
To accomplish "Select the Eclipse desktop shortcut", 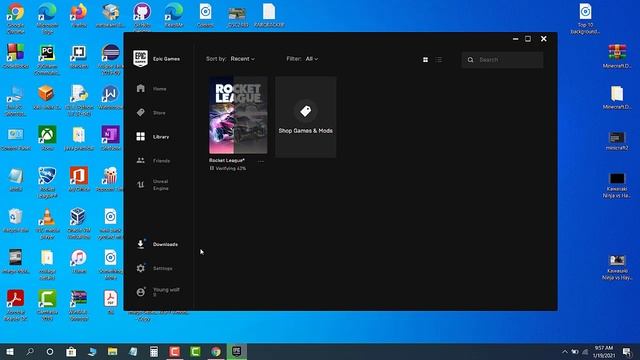I will pos(111,60).
